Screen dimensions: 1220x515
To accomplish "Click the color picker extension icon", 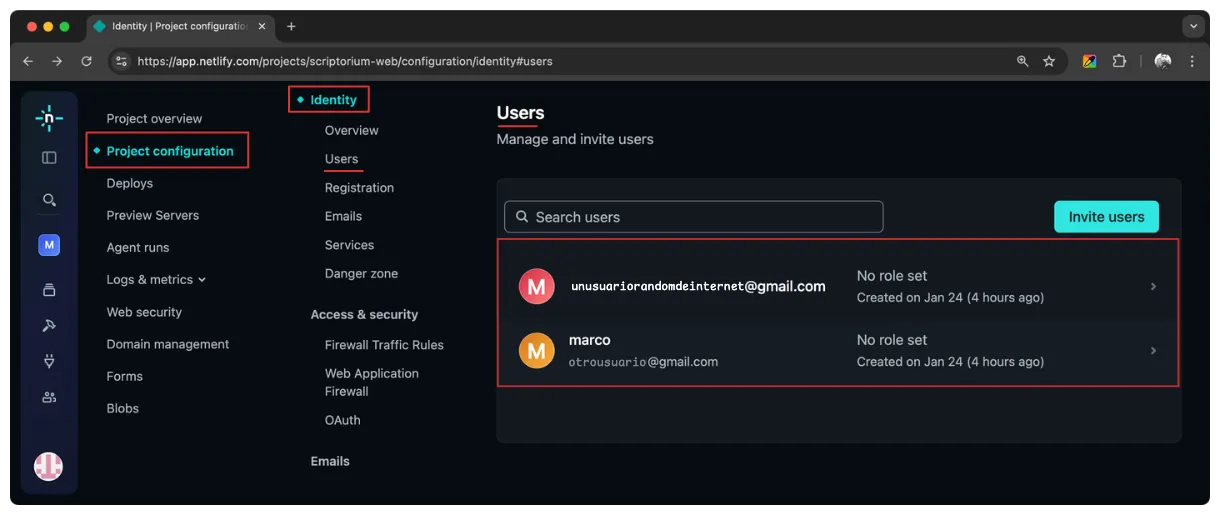I will pyautogui.click(x=1089, y=61).
